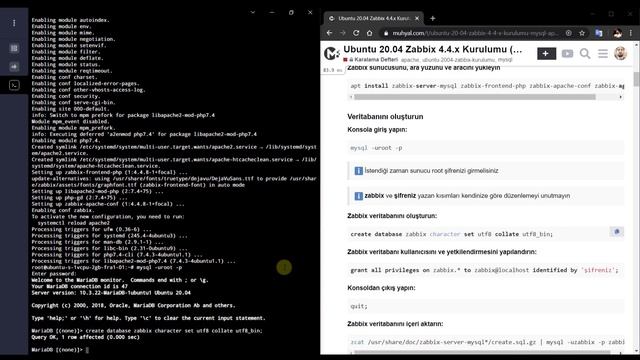Open a new browser tab
The width and height of the screenshot is (640, 360).
(433, 18)
